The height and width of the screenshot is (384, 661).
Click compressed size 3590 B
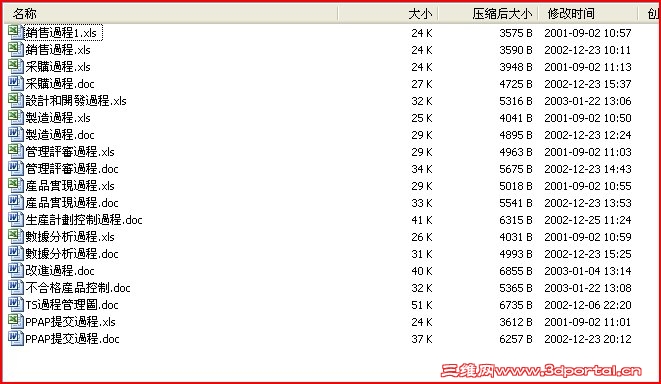[x=516, y=50]
